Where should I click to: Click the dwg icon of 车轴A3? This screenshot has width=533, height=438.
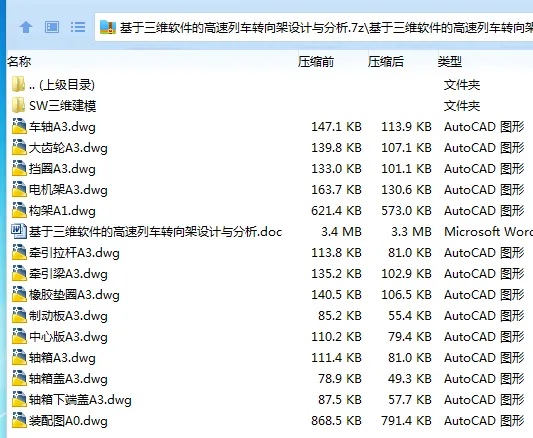(x=19, y=126)
